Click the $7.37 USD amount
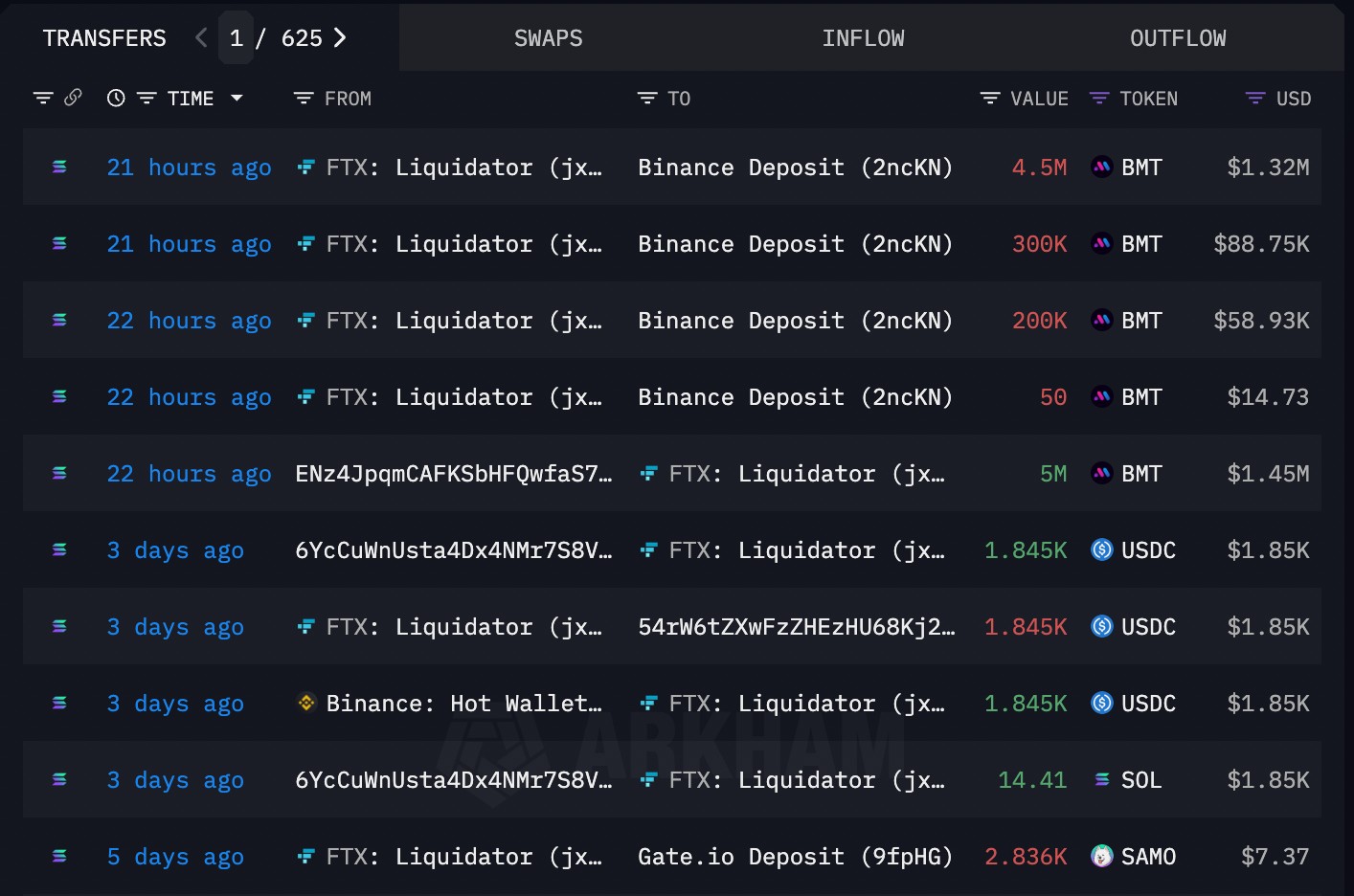The image size is (1354, 896). coord(1275,857)
